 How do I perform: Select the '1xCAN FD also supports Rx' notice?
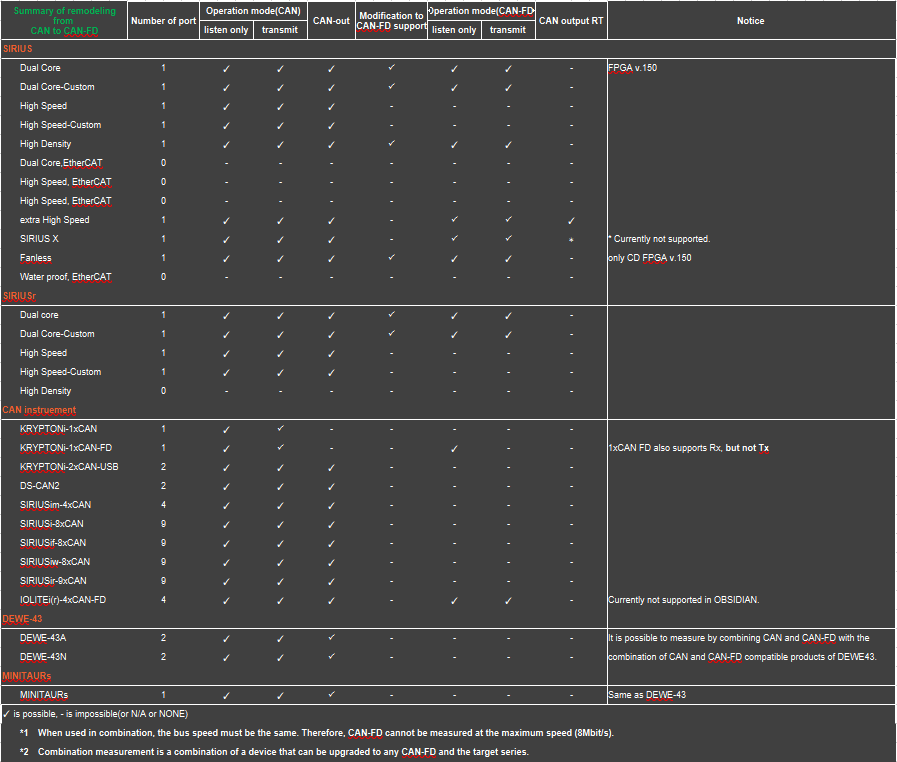click(688, 447)
